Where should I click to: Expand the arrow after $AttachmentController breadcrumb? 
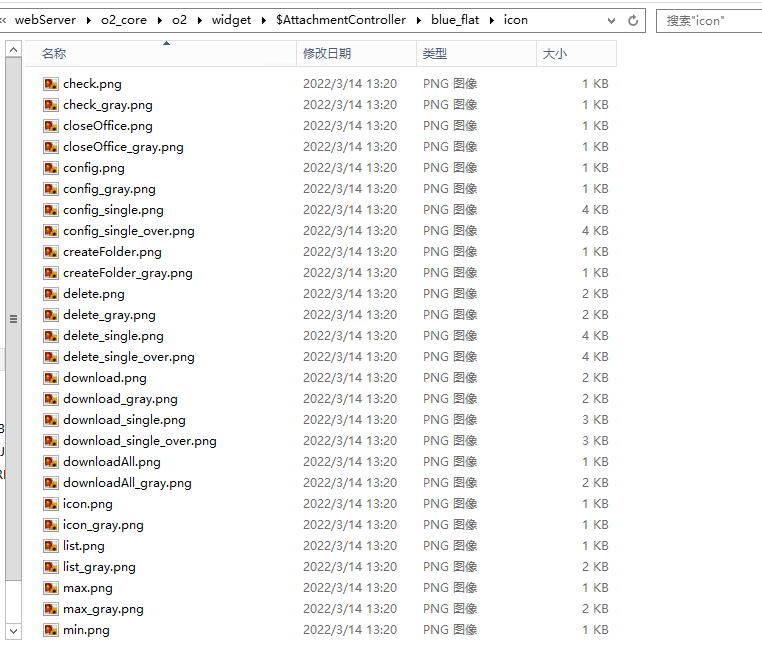418,20
